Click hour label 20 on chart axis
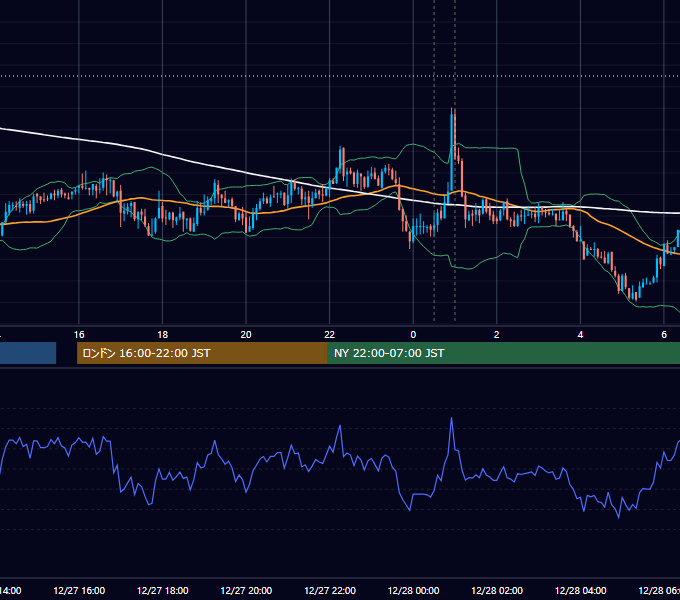 click(246, 335)
